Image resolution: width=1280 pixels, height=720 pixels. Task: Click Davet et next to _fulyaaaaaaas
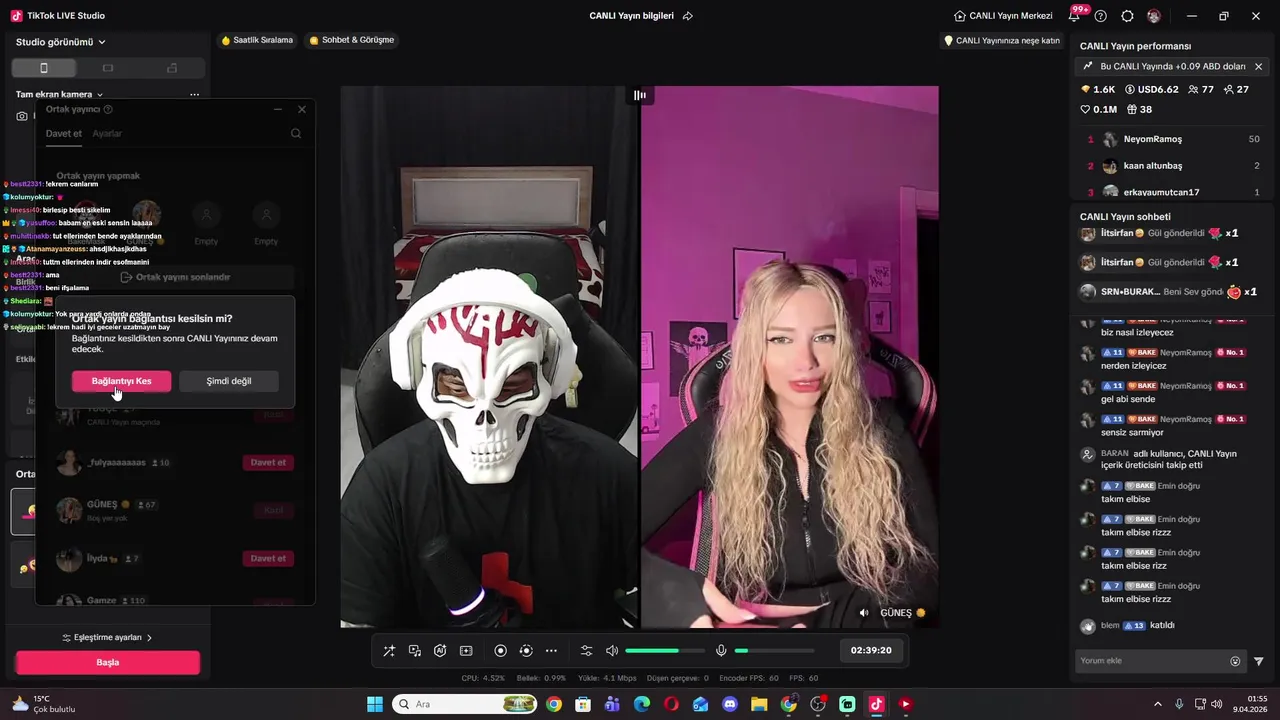pos(268,463)
